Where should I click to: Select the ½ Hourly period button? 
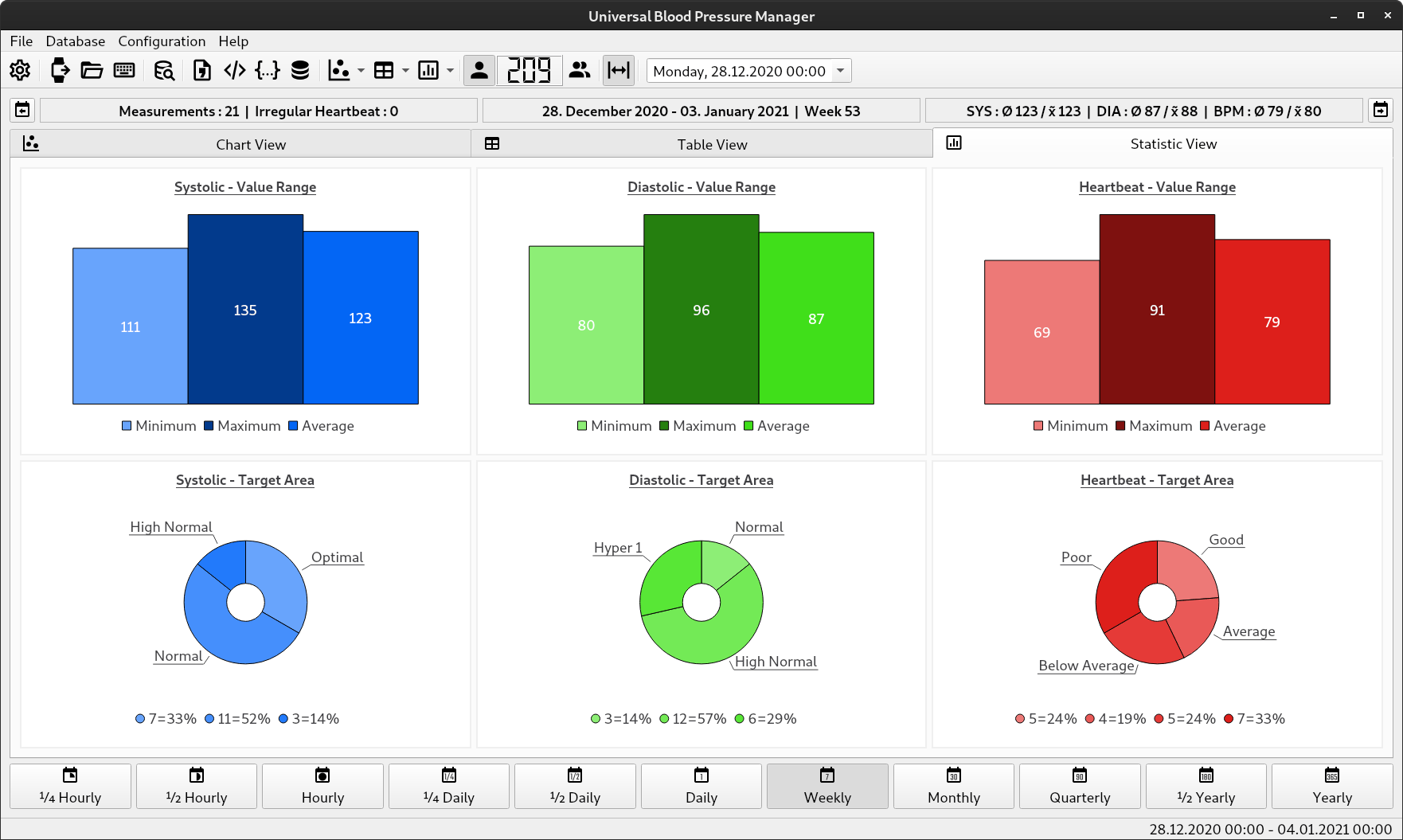[197, 786]
